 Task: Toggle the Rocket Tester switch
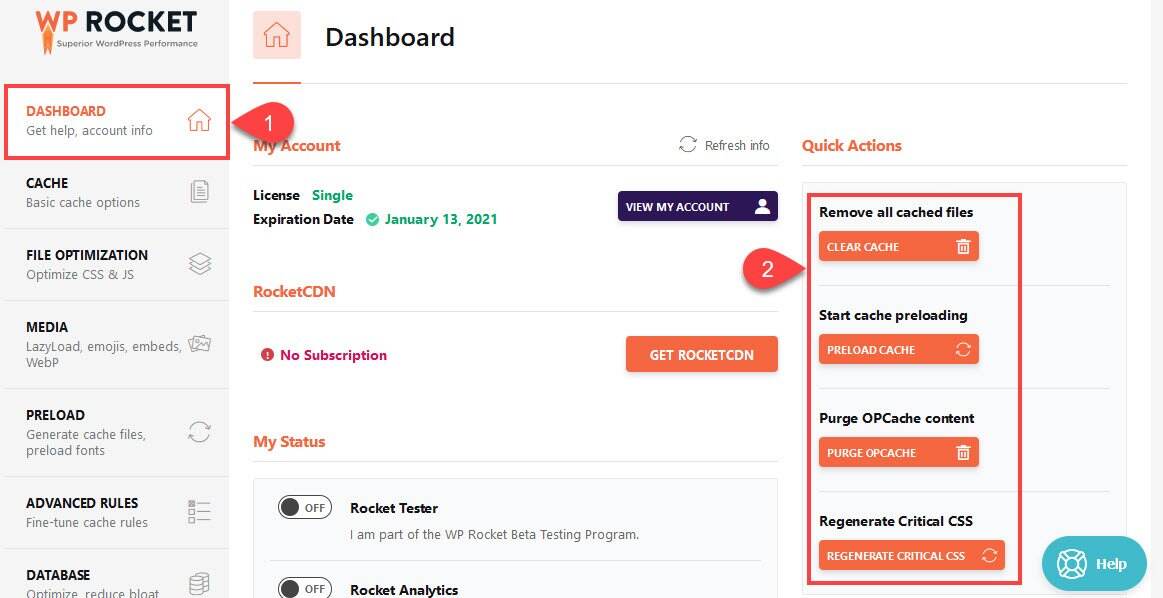coord(304,507)
